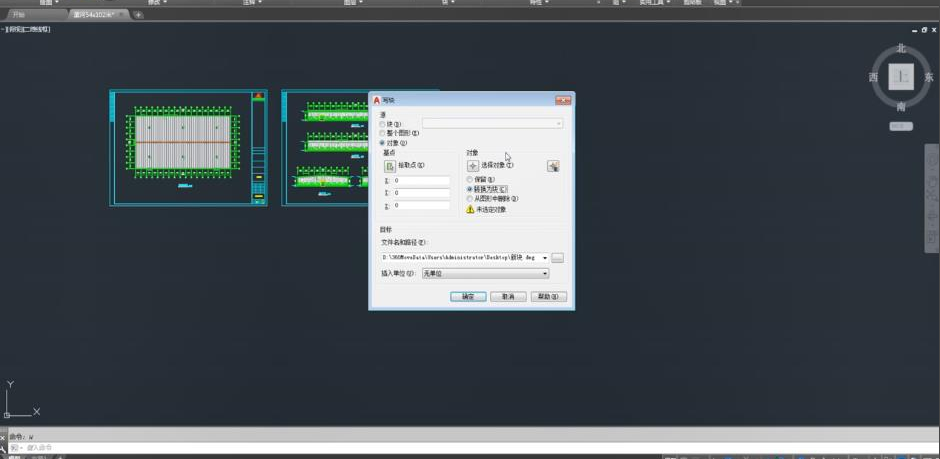The height and width of the screenshot is (459, 940).
Task: Click 北 north label on ViewCube compass
Action: (x=901, y=49)
